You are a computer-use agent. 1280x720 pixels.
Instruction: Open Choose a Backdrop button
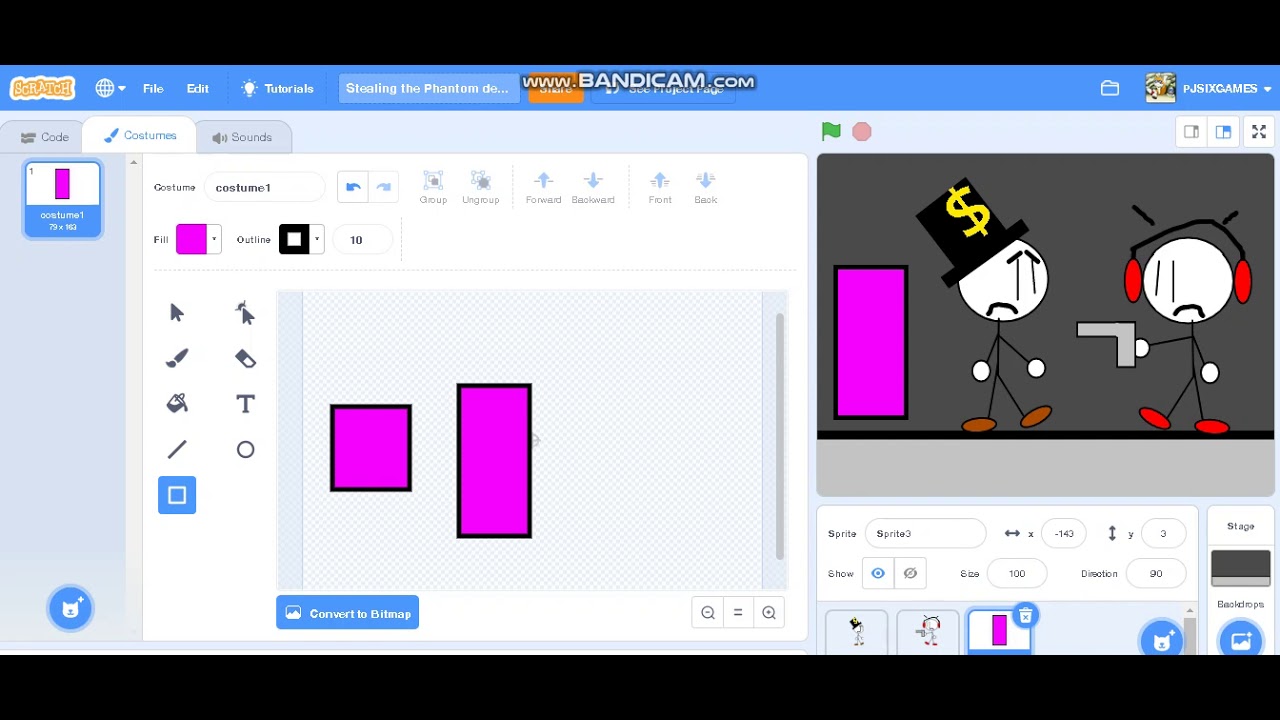1241,641
